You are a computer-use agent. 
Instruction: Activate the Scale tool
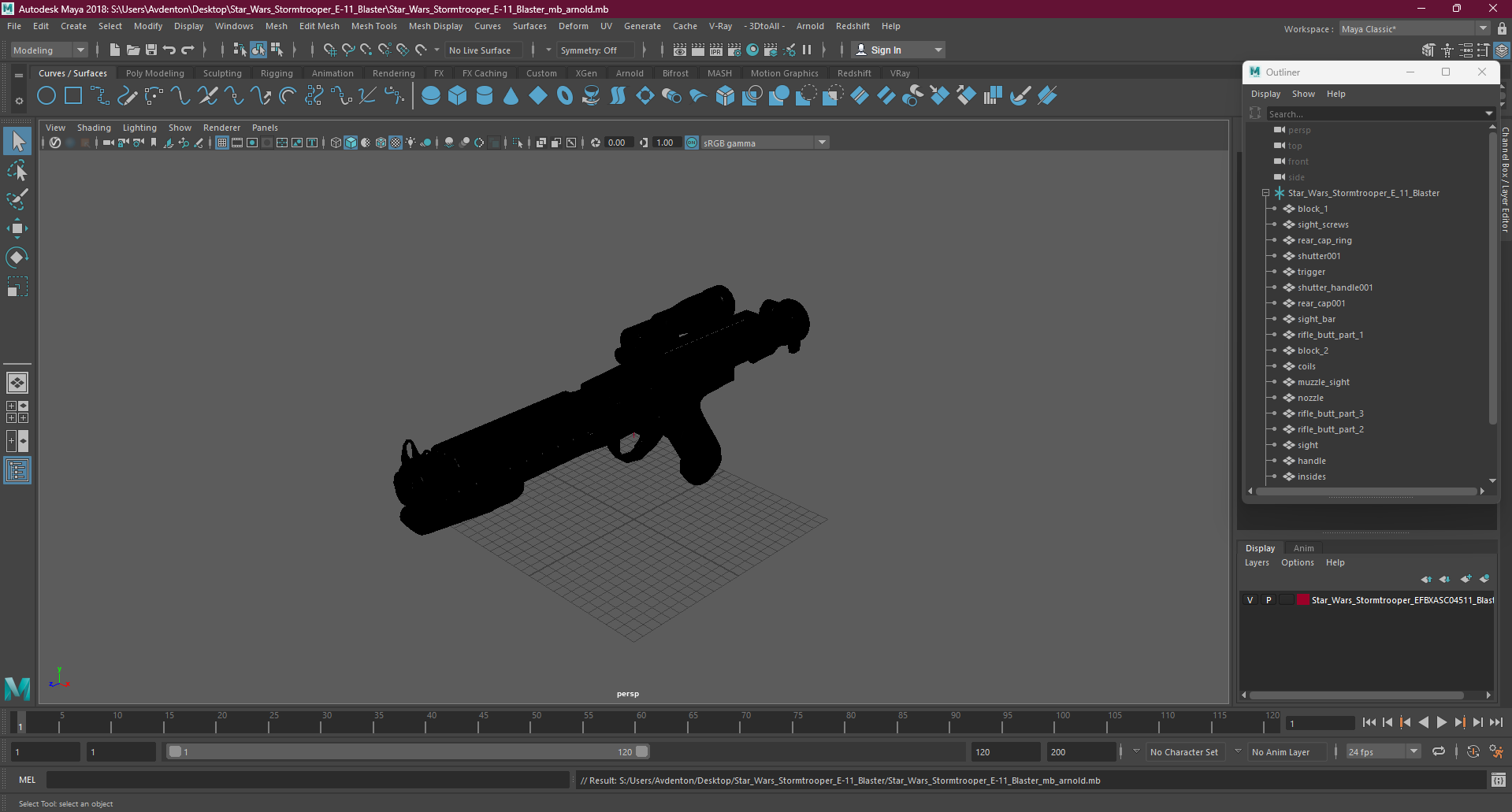[x=17, y=287]
